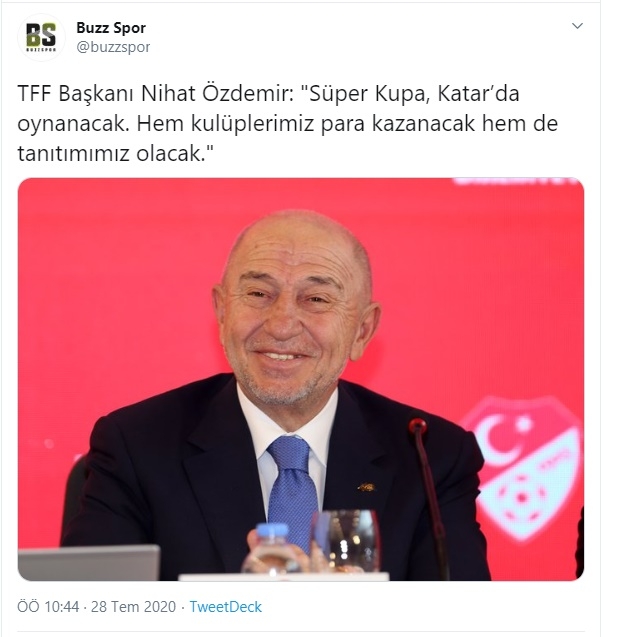Screen dimensions: 621x637
Task: Click the tweet's last line "tanıtımımız olacak."
Action: pyautogui.click(x=115, y=154)
